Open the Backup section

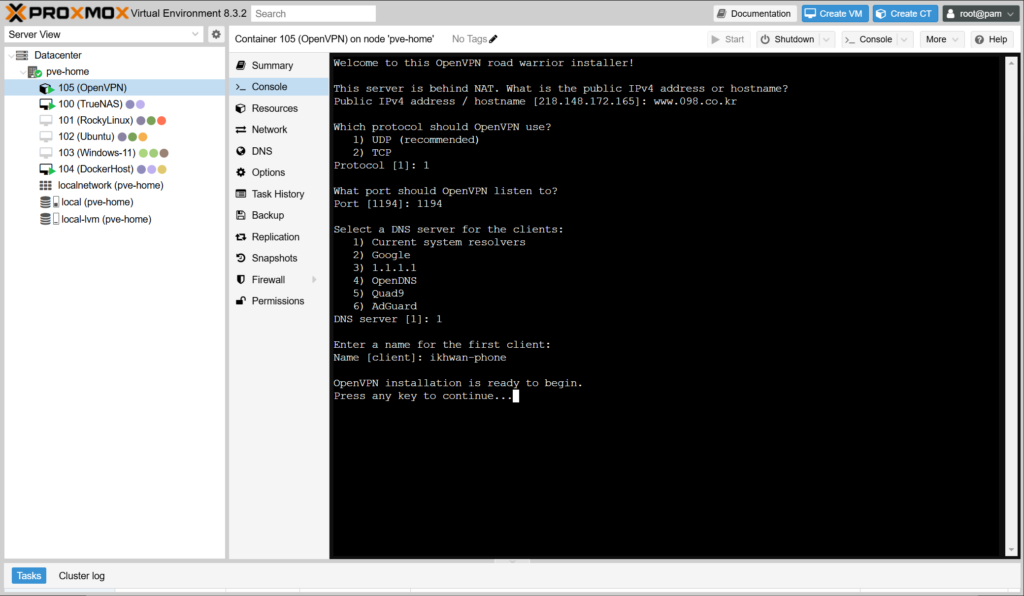(267, 215)
